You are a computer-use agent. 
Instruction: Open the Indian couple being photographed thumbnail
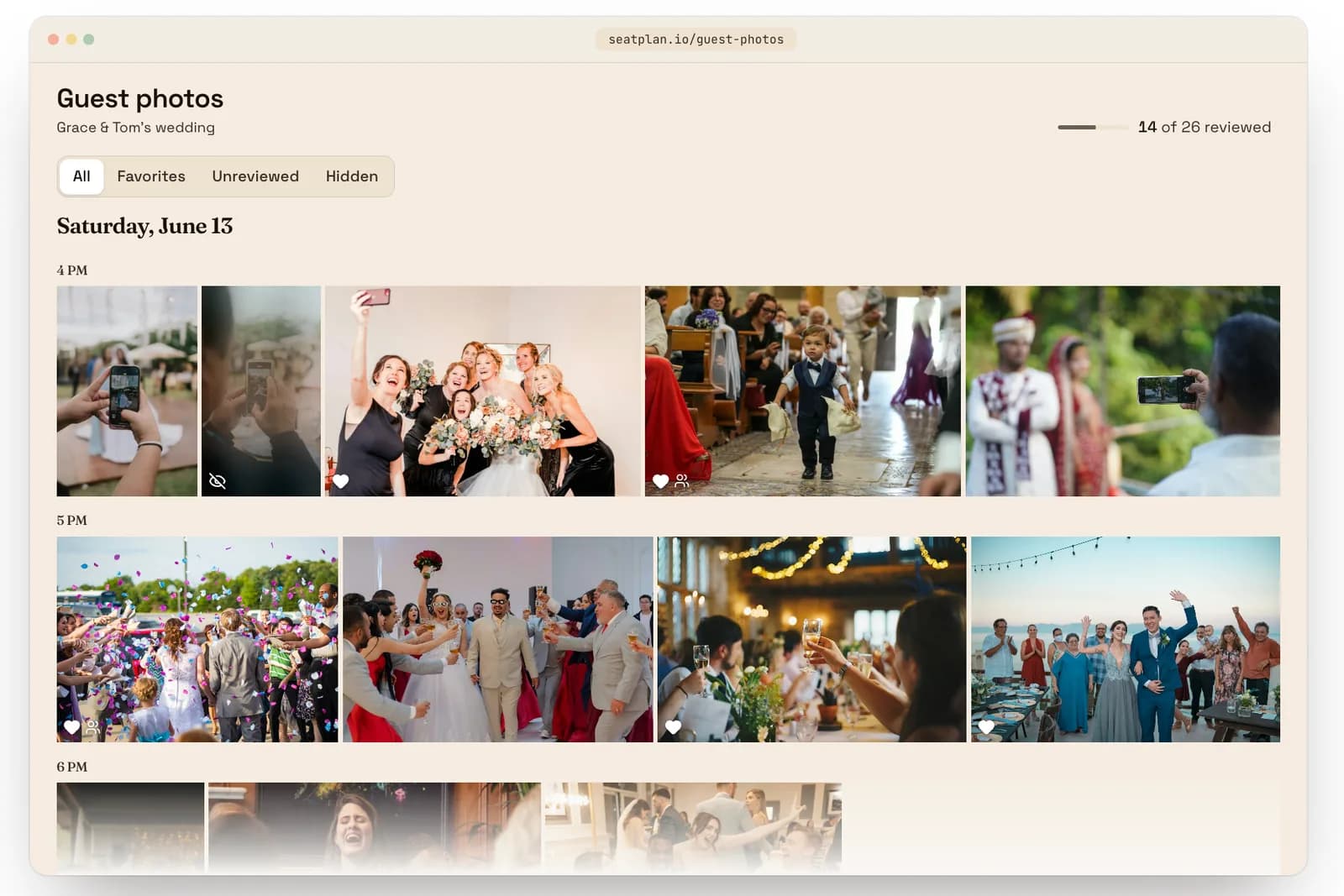(x=1123, y=391)
